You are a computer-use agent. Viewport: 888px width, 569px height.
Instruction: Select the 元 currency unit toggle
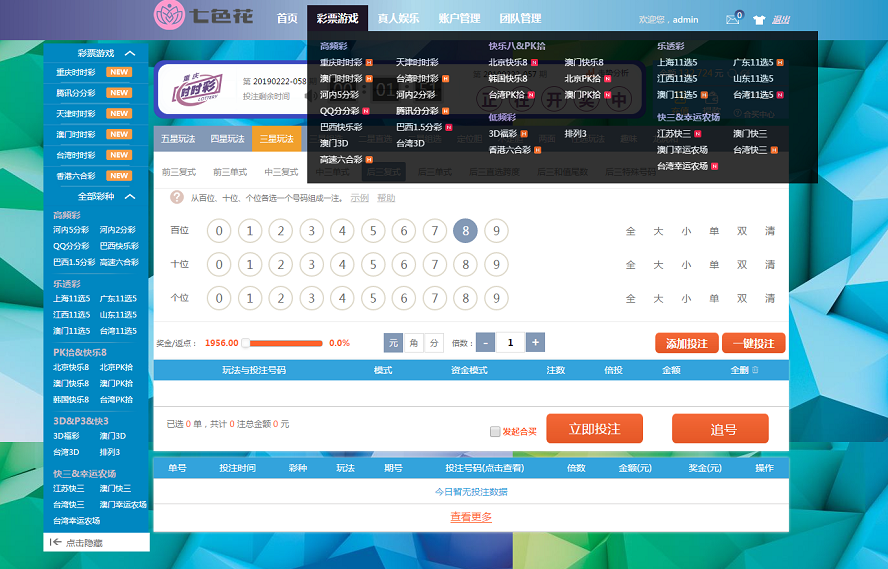coord(394,343)
